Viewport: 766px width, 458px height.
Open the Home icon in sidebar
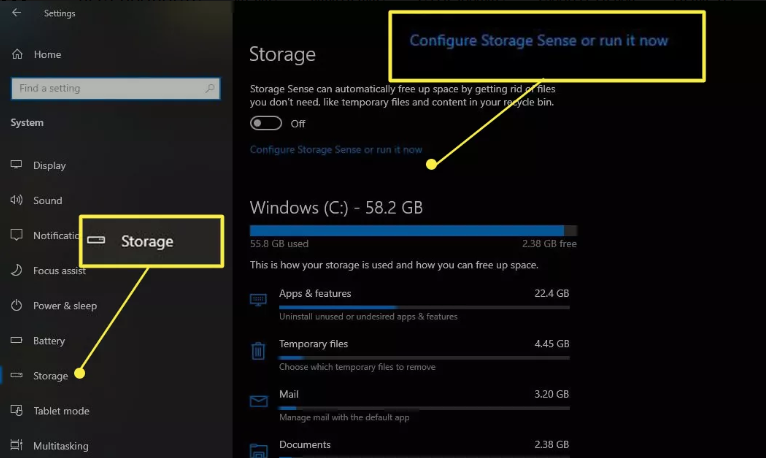coord(17,54)
